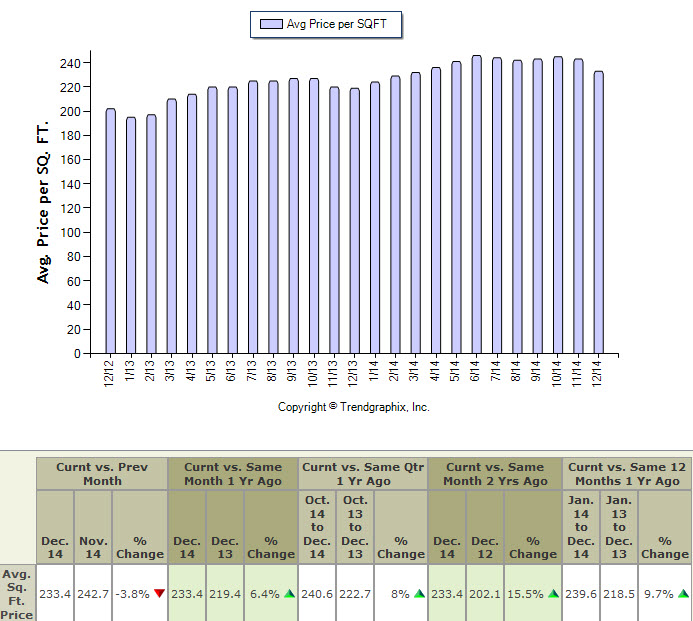
Task: Click the Nov. 14 column header
Action: 93,527
